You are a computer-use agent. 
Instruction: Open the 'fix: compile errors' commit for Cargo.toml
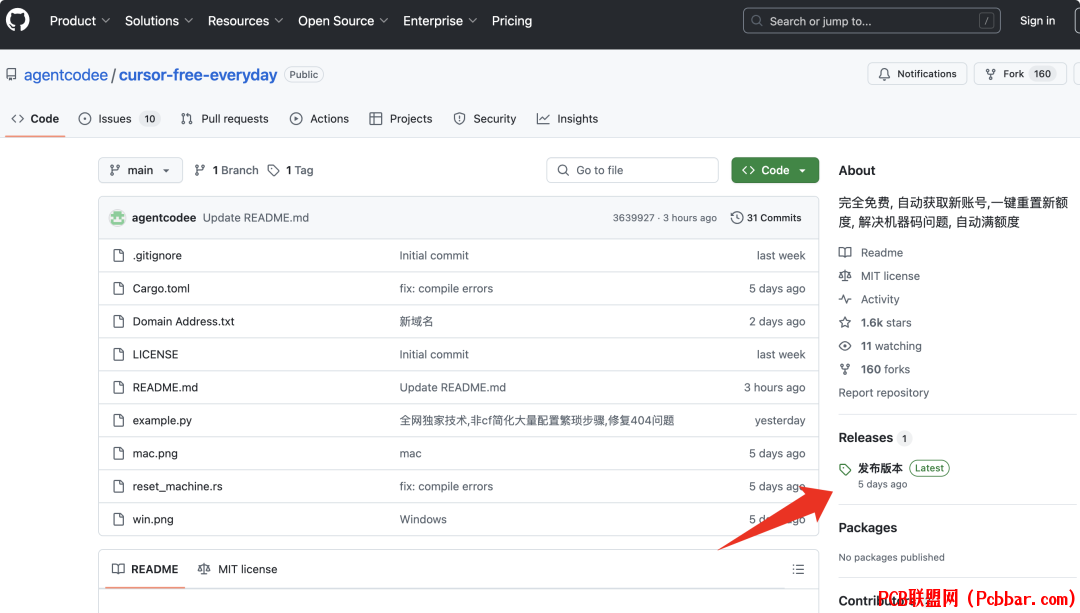click(x=446, y=289)
